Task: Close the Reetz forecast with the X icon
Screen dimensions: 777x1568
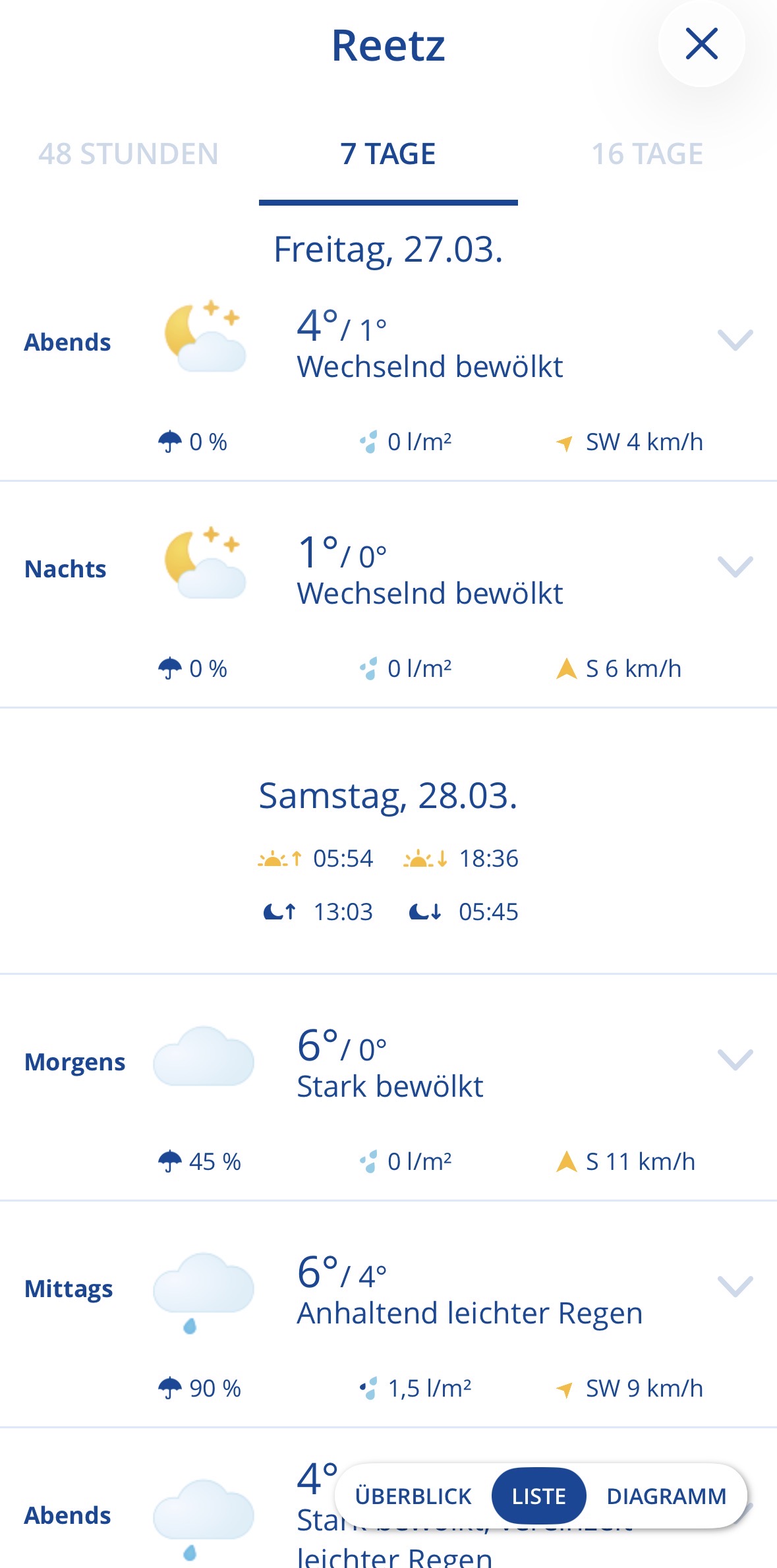Action: [x=701, y=44]
